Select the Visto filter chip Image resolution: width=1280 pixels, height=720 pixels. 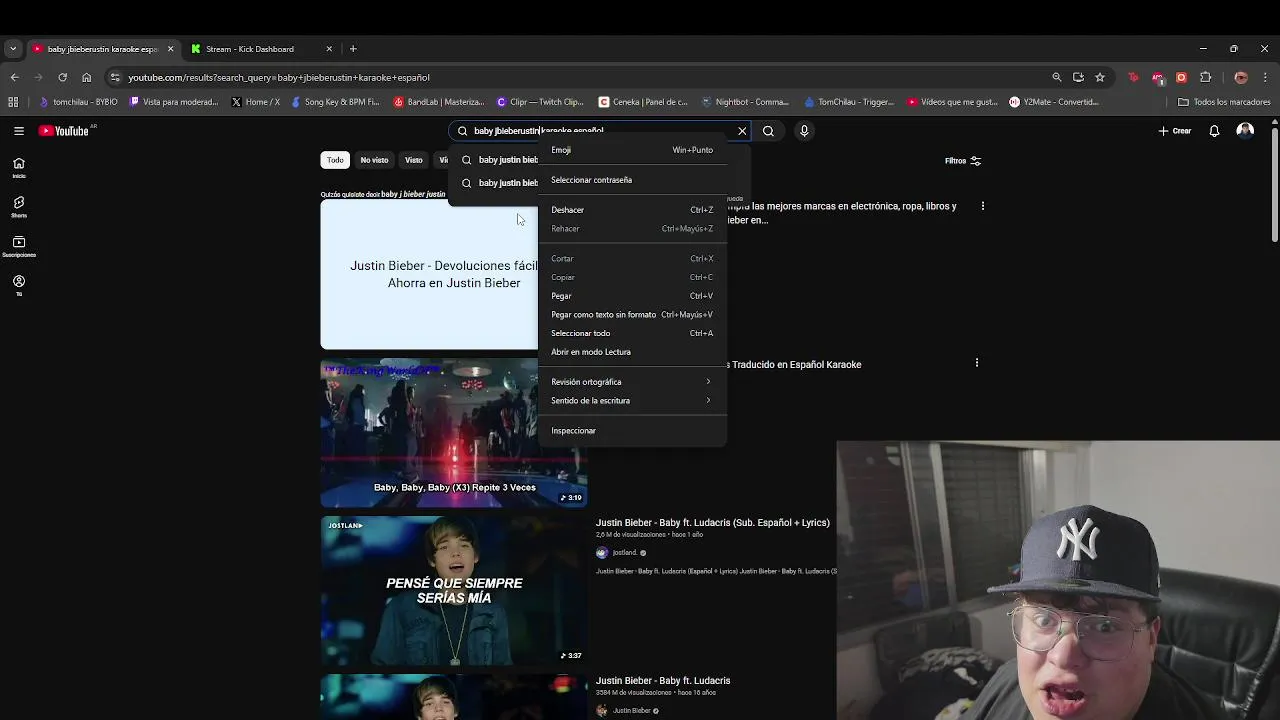tap(413, 160)
